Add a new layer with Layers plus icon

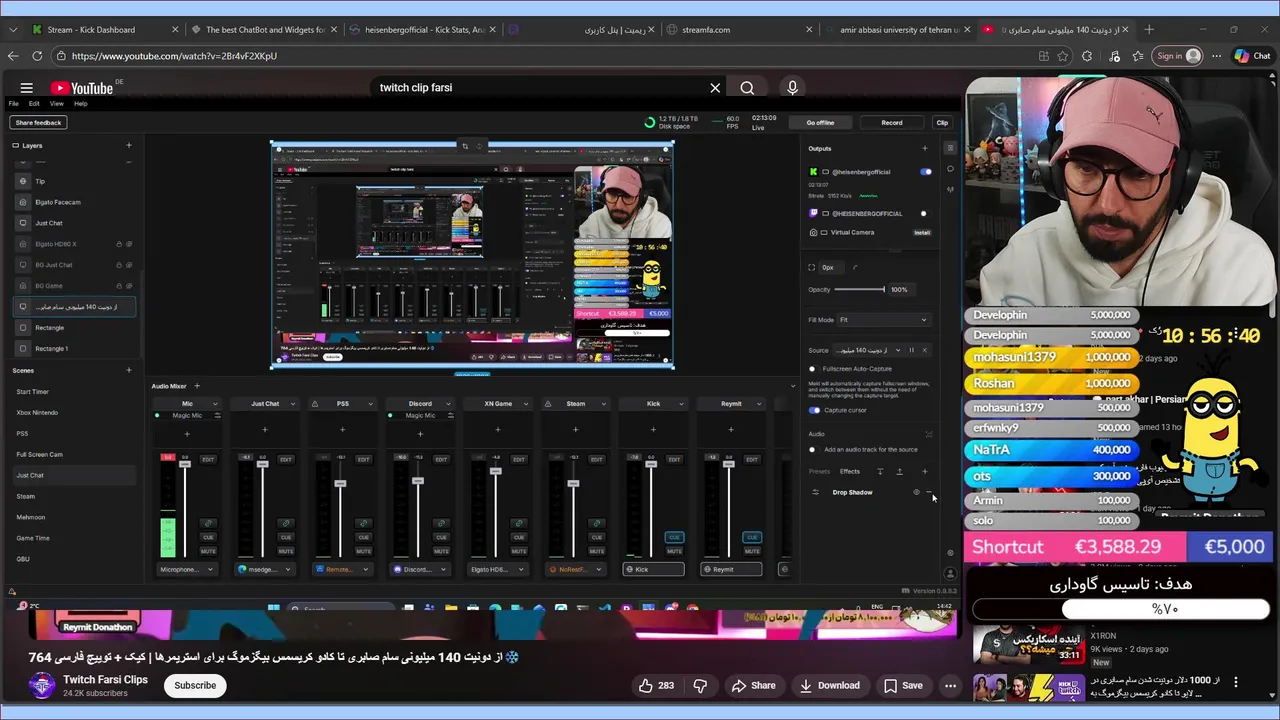[x=128, y=145]
